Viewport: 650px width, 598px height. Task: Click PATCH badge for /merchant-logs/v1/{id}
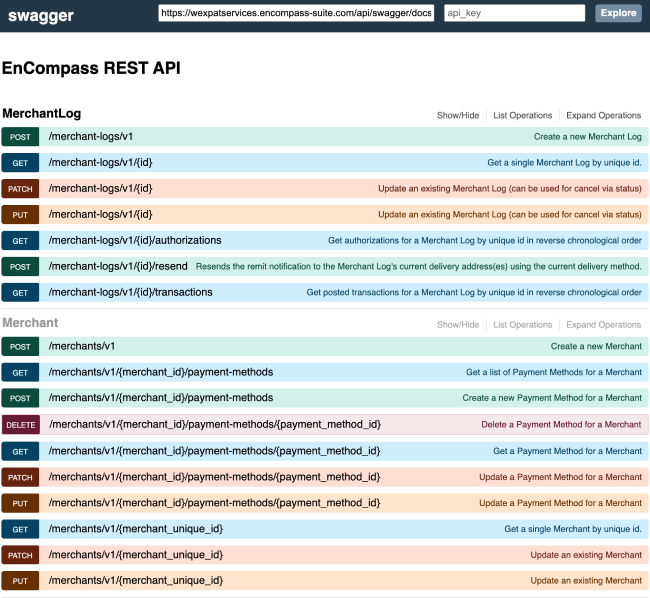[x=20, y=189]
